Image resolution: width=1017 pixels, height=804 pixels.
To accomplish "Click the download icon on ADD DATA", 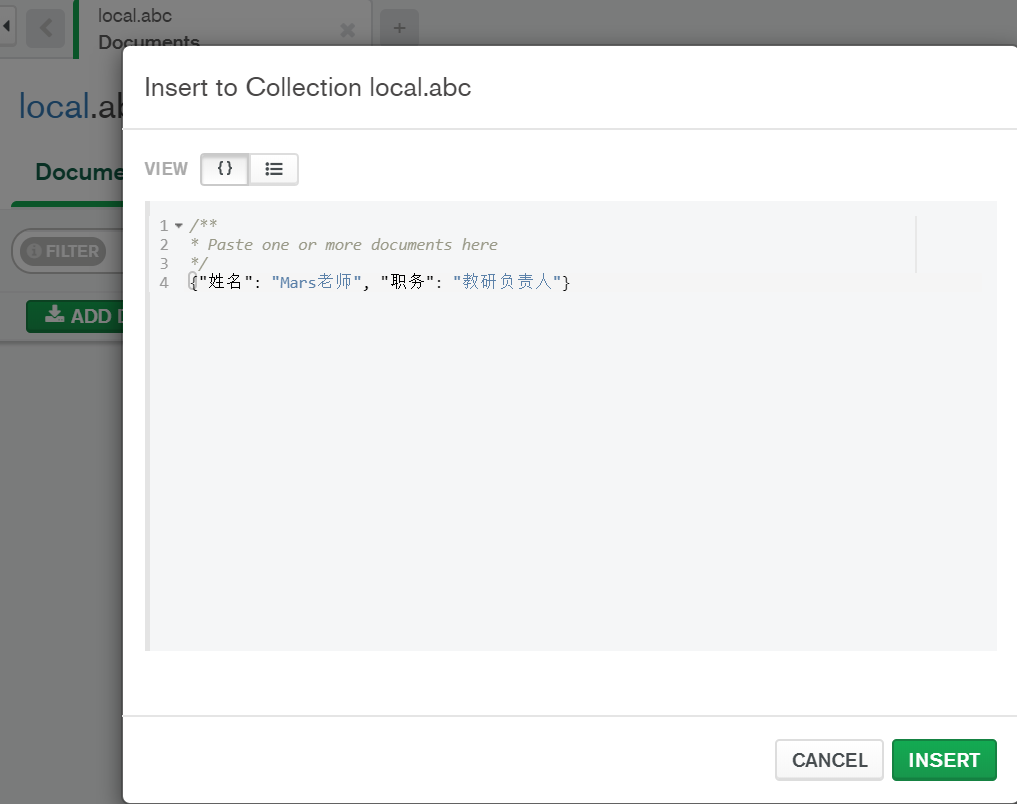I will pyautogui.click(x=54, y=314).
